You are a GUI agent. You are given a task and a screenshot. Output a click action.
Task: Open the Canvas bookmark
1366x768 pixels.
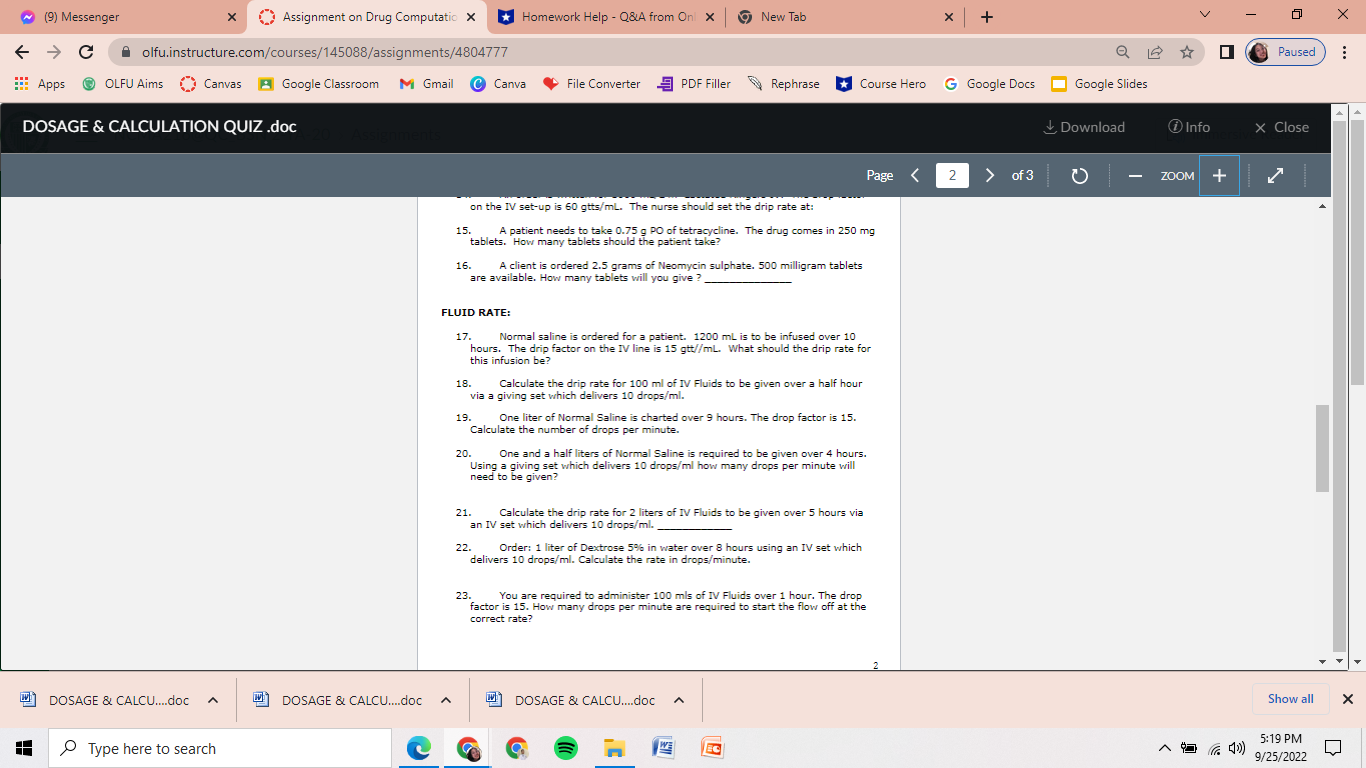coord(210,84)
